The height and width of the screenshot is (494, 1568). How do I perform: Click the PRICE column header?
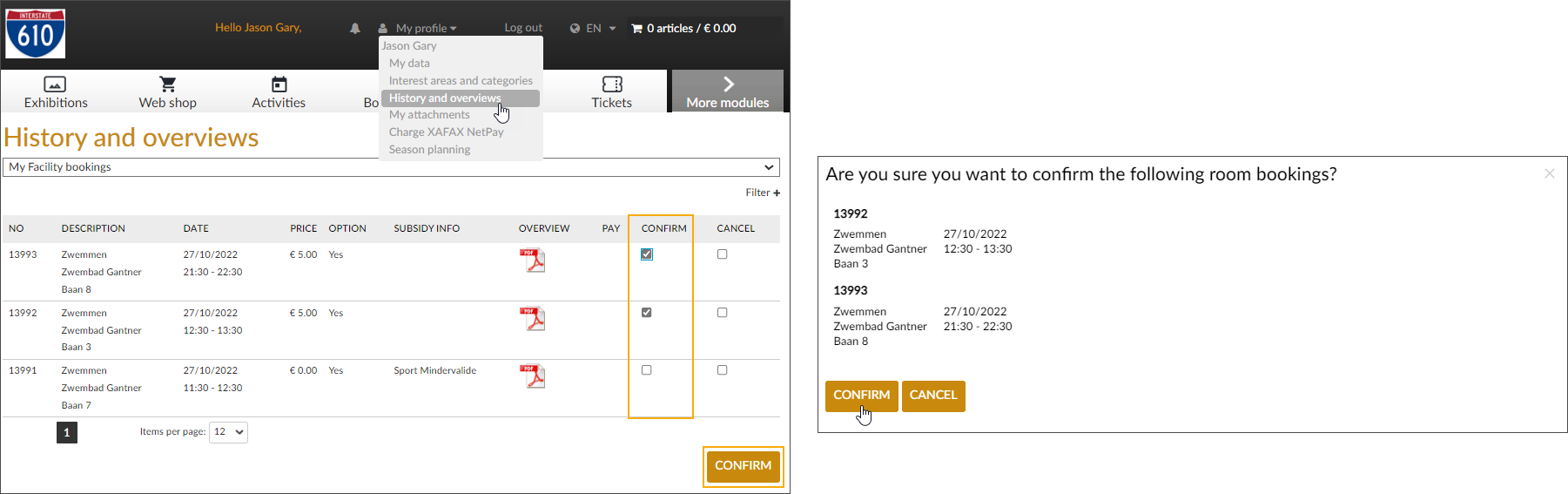304,228
